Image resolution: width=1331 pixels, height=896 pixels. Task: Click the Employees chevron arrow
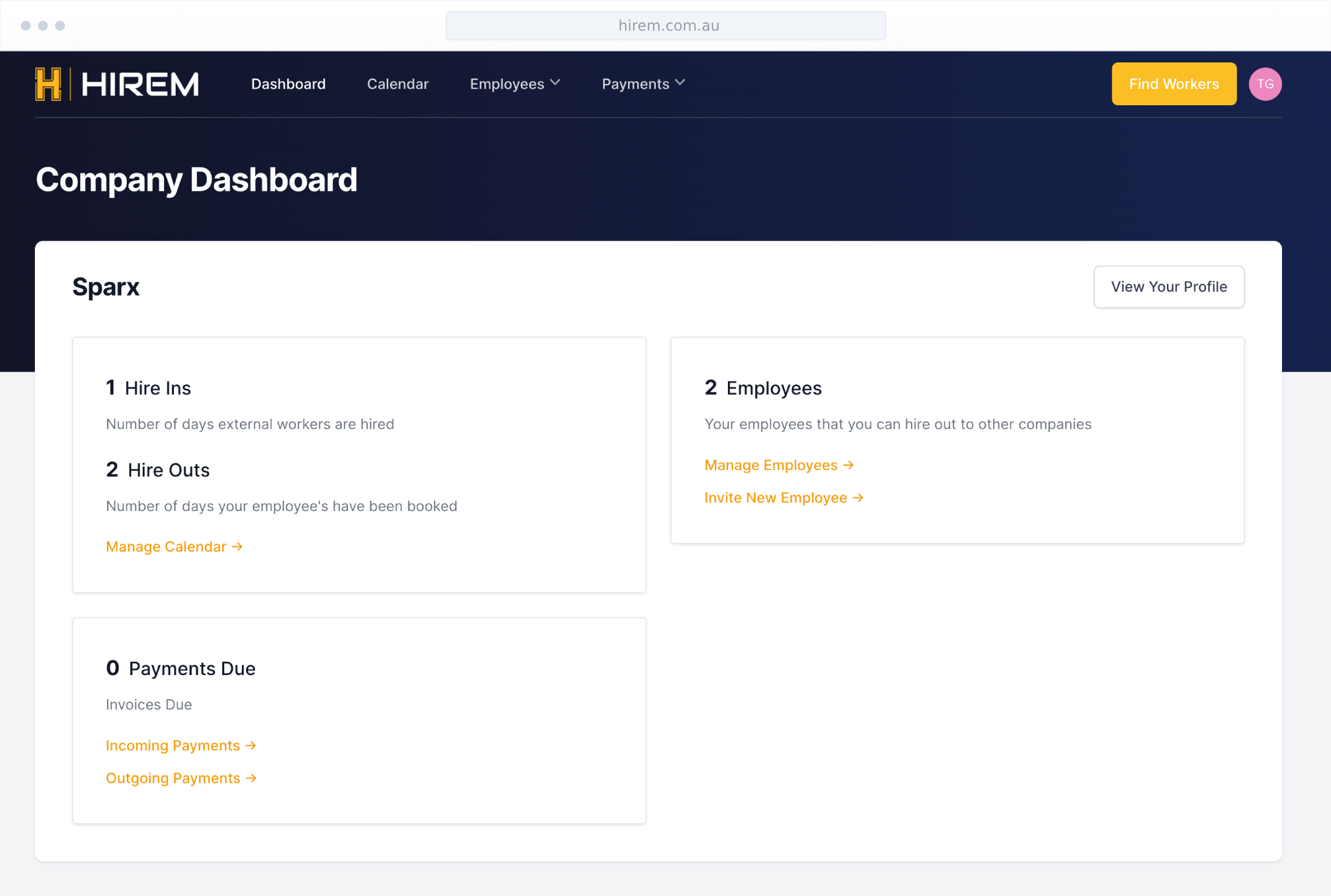tap(555, 83)
